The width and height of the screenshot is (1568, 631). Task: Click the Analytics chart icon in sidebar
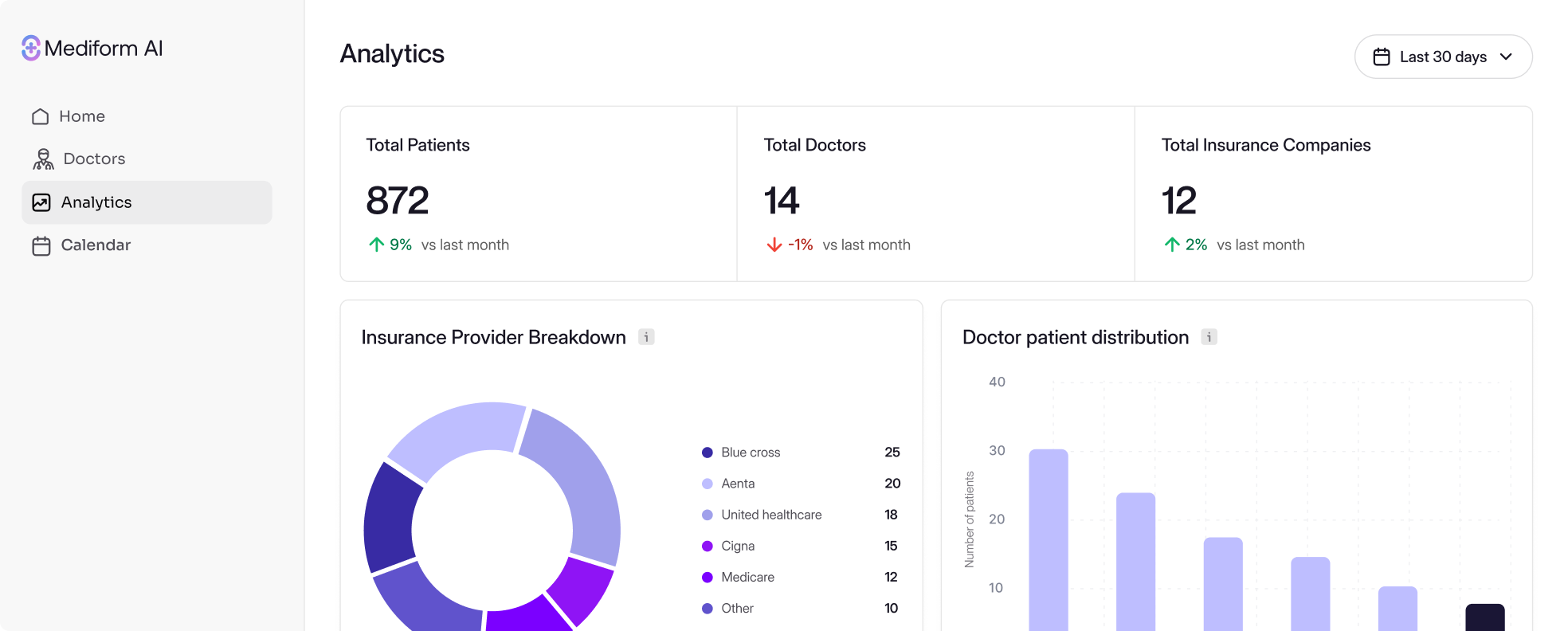[41, 202]
